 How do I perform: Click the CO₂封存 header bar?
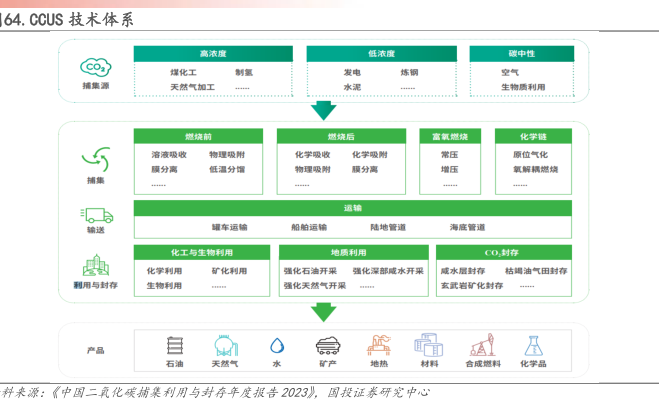point(503,252)
